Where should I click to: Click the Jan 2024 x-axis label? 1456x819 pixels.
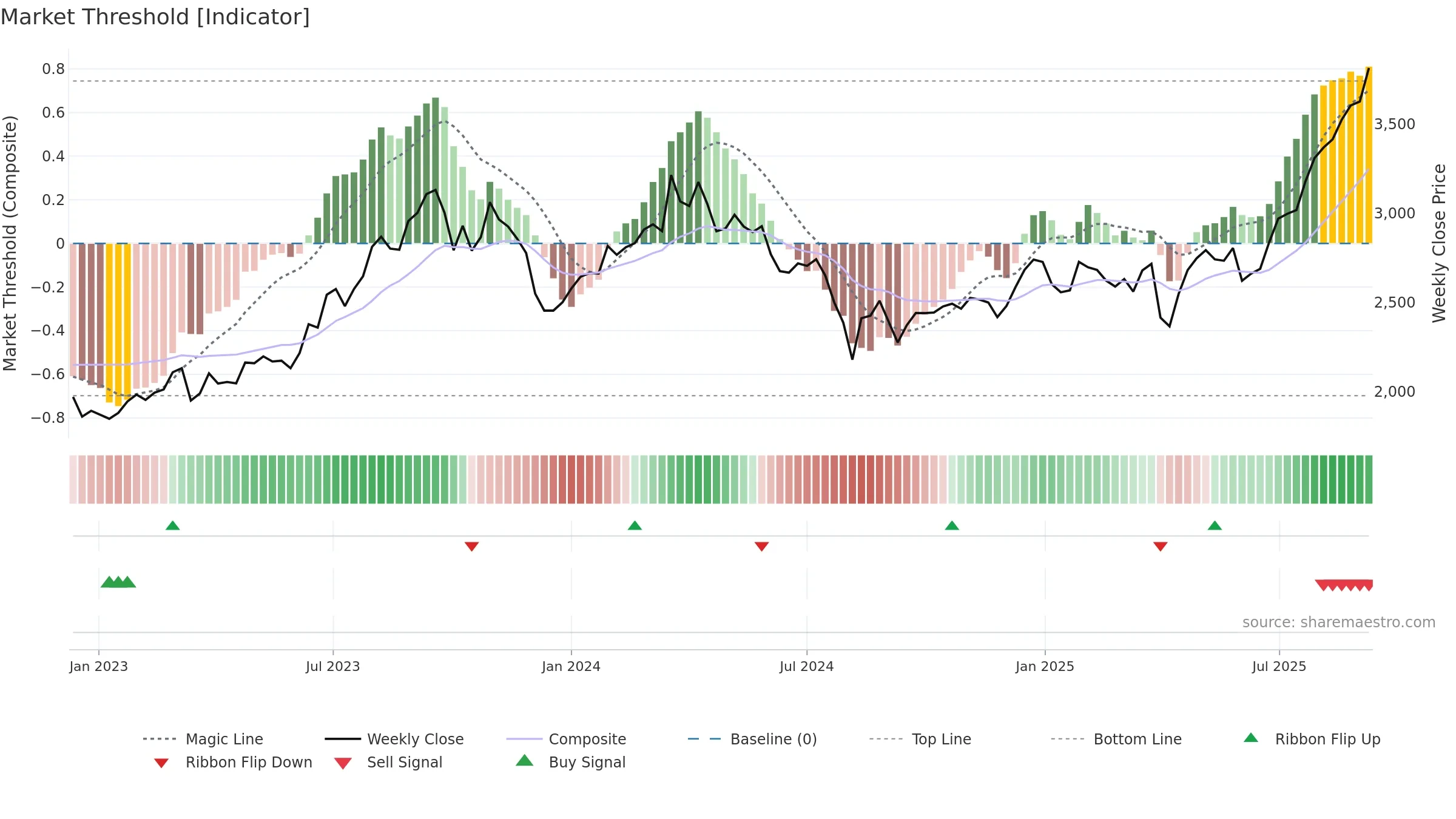click(x=571, y=667)
